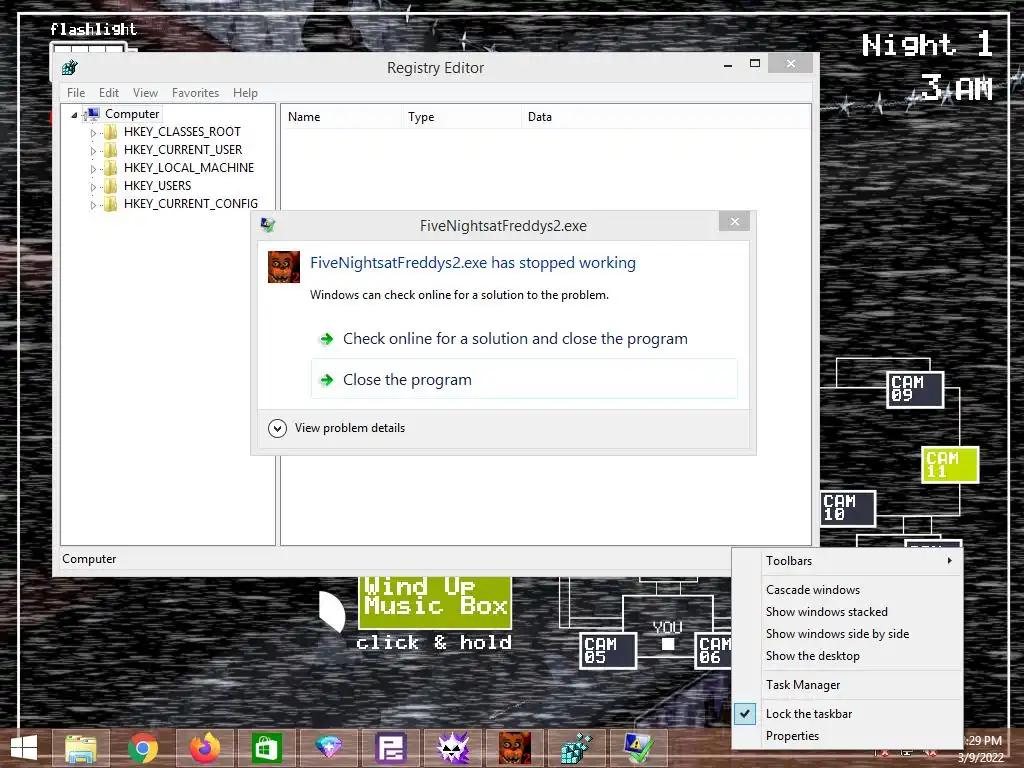Expand the HKEY_CURRENT_USER node
This screenshot has width=1024, height=768.
tap(93, 151)
